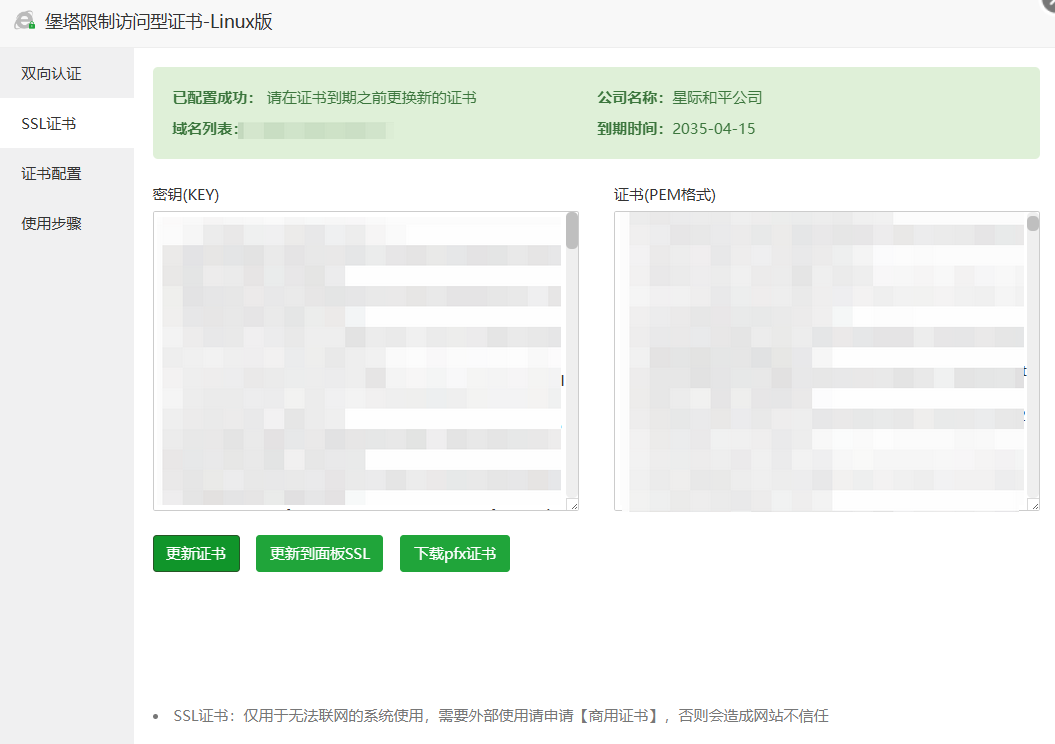Click the 更新到面板SSL button

tap(319, 553)
